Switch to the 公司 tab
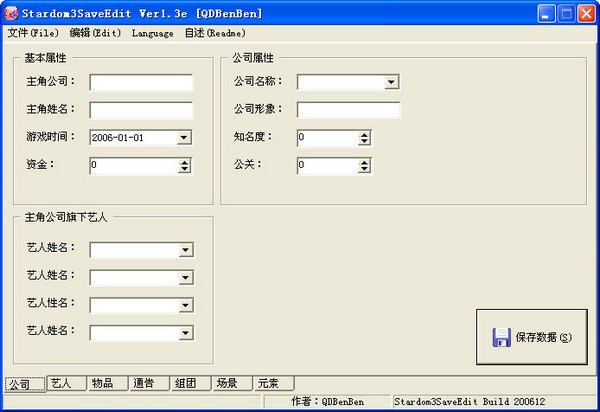 (x=25, y=384)
